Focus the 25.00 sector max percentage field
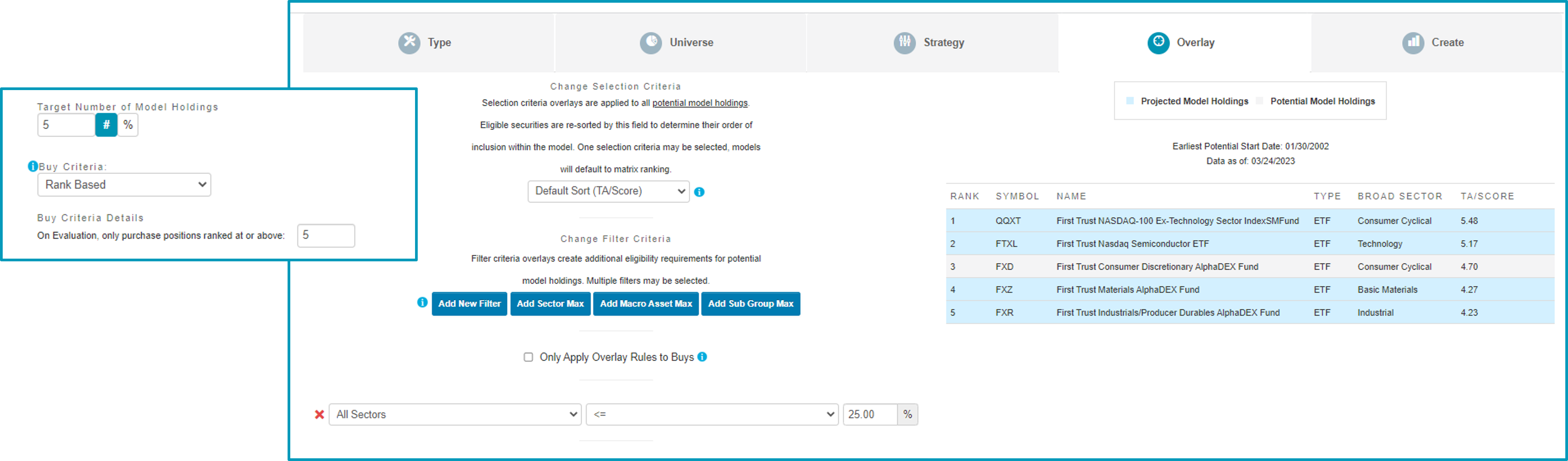This screenshot has height=461, width=1568. [x=870, y=415]
